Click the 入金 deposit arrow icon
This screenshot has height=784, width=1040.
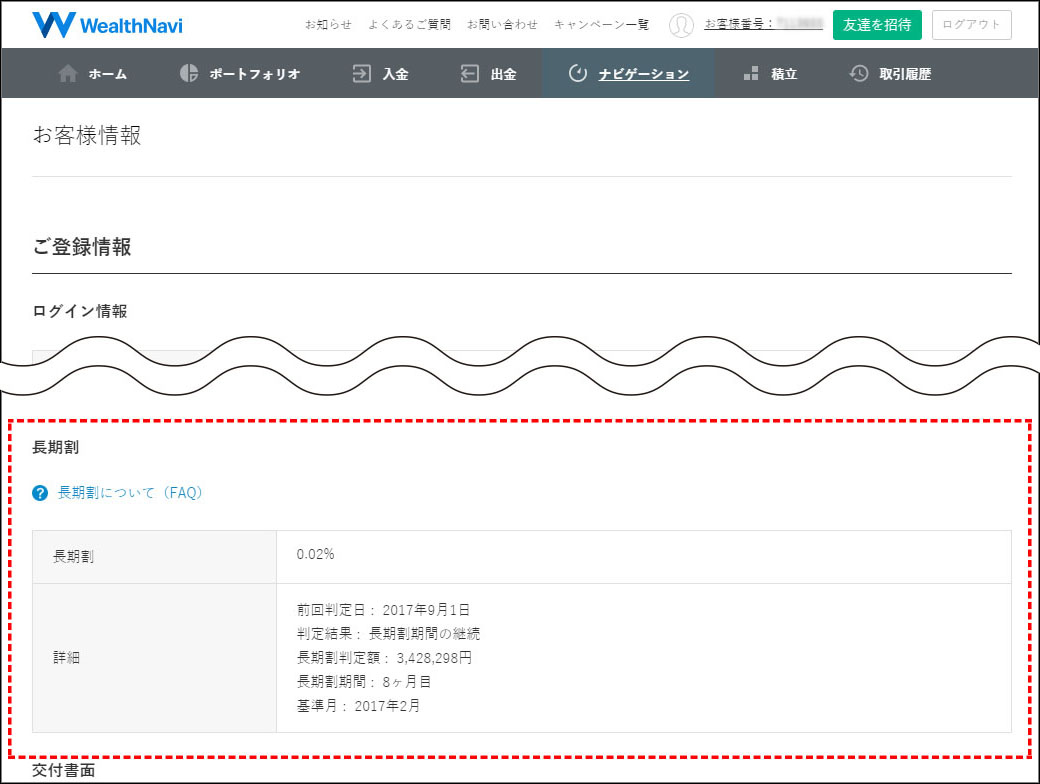click(x=361, y=72)
